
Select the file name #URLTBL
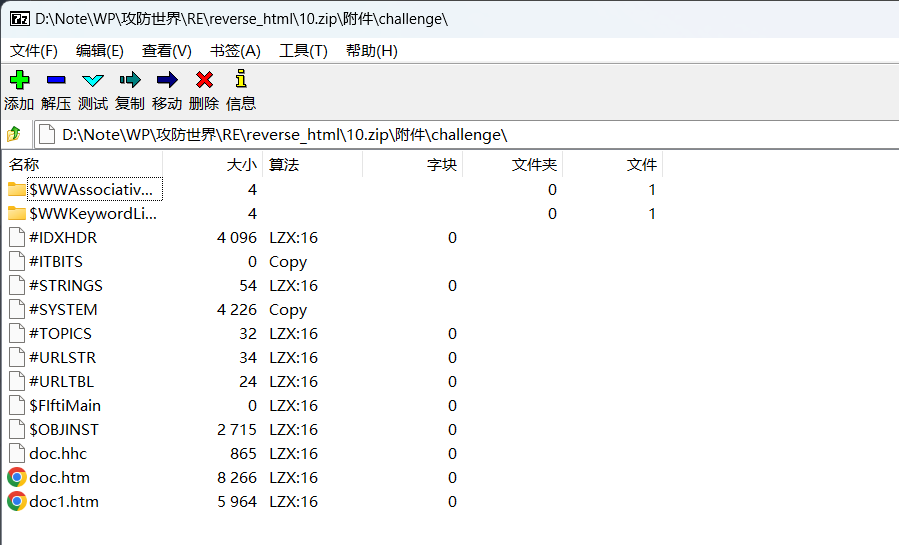(x=61, y=382)
